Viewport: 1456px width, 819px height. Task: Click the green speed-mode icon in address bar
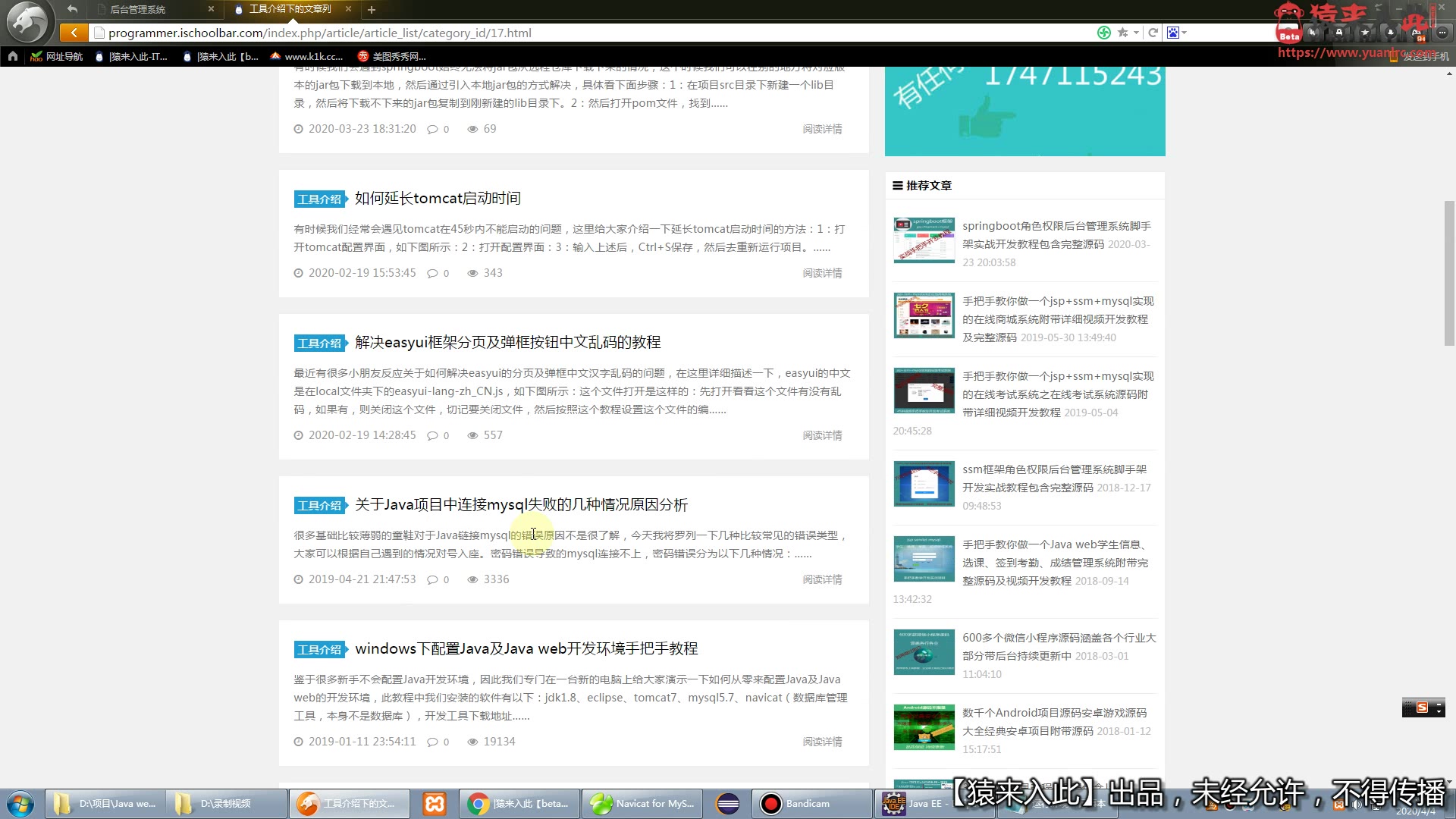[1104, 33]
